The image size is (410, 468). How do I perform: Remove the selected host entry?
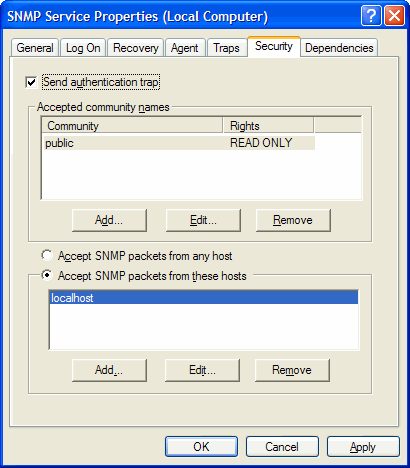[292, 370]
